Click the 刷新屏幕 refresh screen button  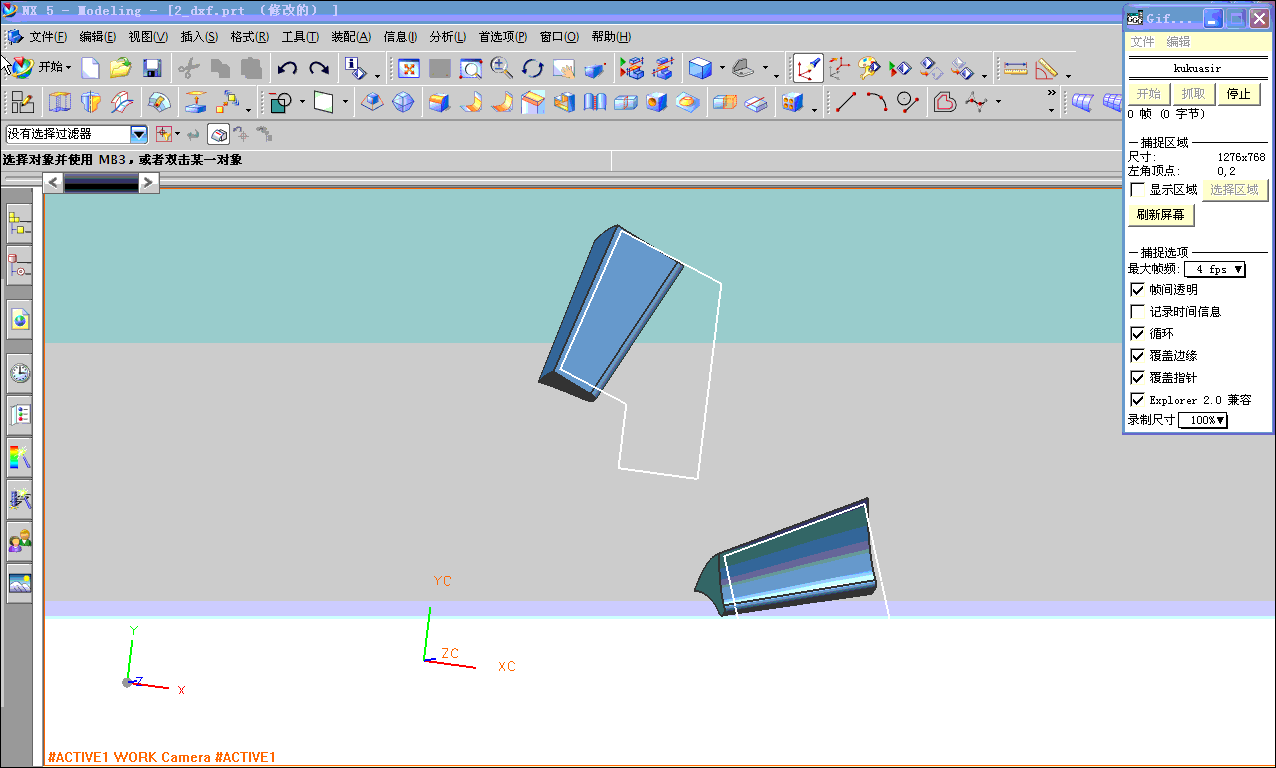click(x=1161, y=215)
